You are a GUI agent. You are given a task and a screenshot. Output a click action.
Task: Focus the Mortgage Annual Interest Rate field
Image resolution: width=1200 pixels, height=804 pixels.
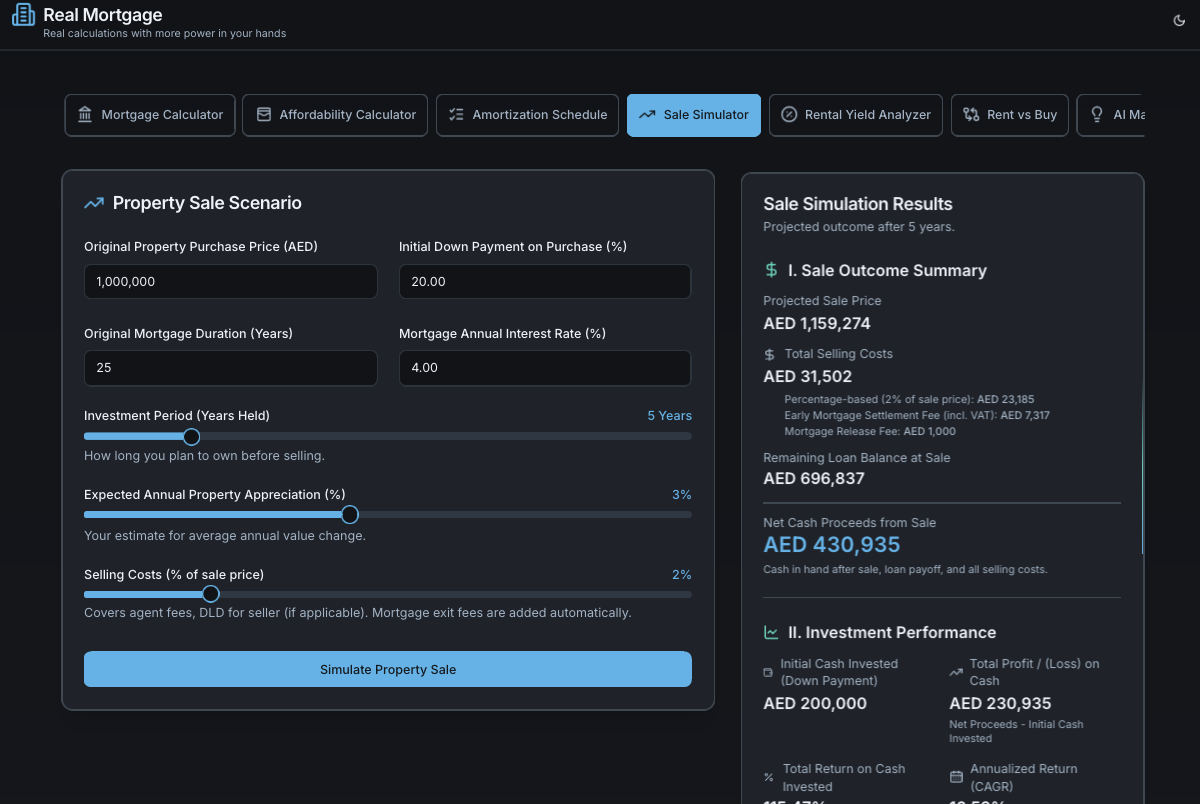[544, 368]
